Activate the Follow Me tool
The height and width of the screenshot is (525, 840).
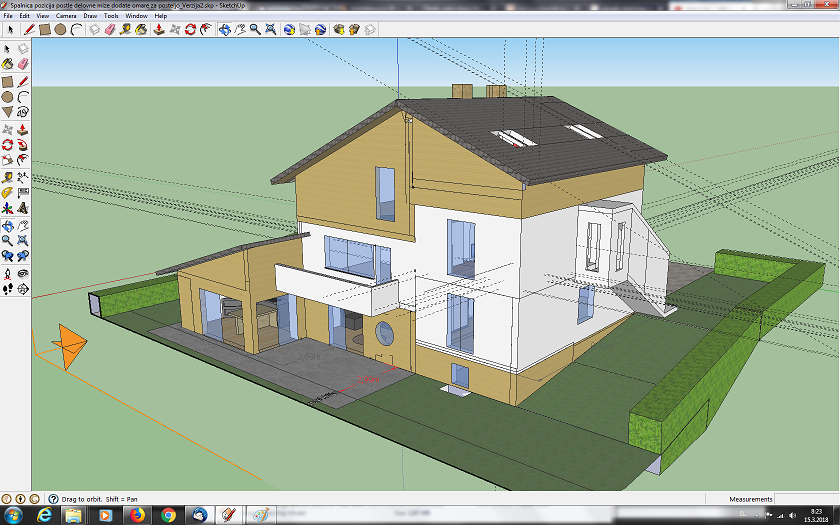click(x=22, y=145)
